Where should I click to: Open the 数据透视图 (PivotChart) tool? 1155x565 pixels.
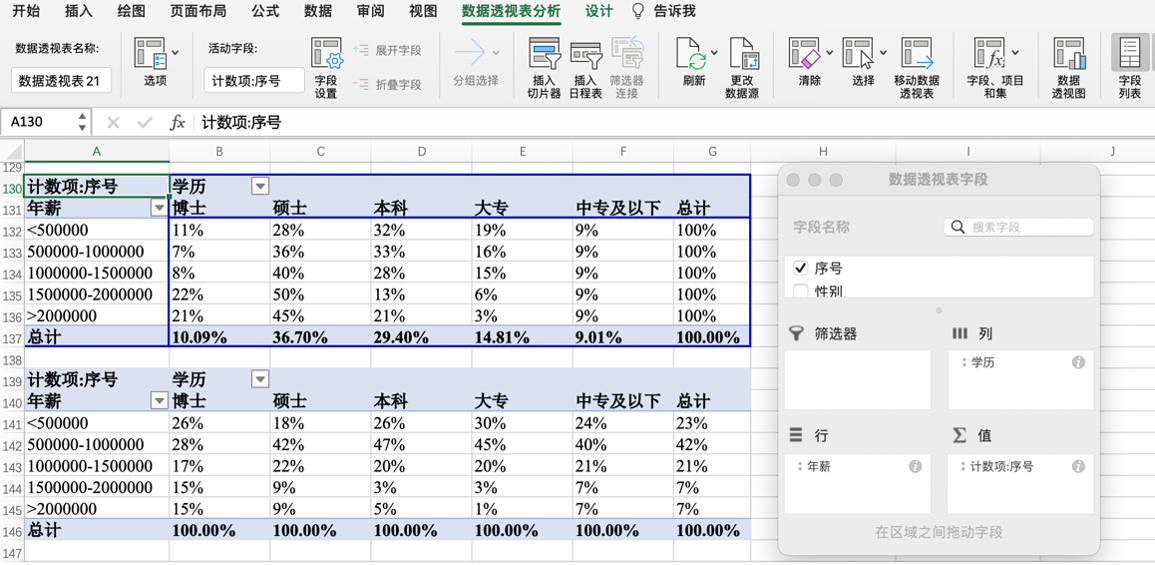point(1068,57)
